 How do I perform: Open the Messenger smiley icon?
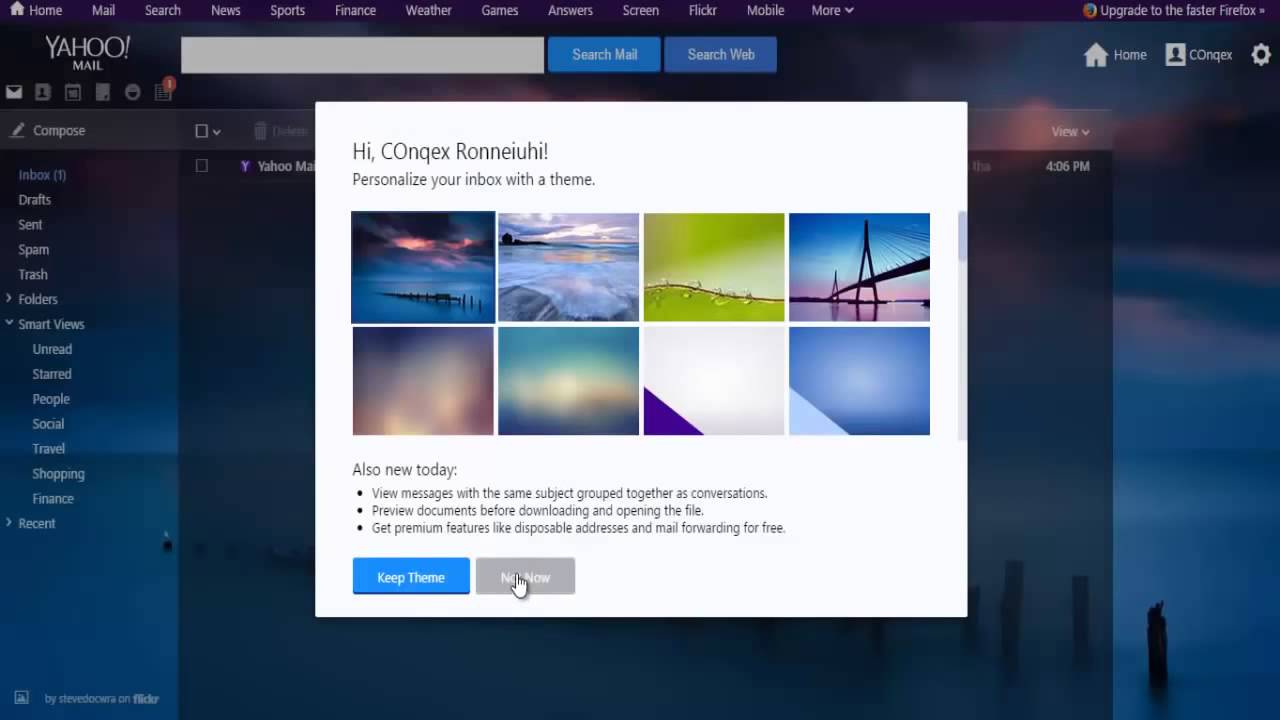click(132, 92)
